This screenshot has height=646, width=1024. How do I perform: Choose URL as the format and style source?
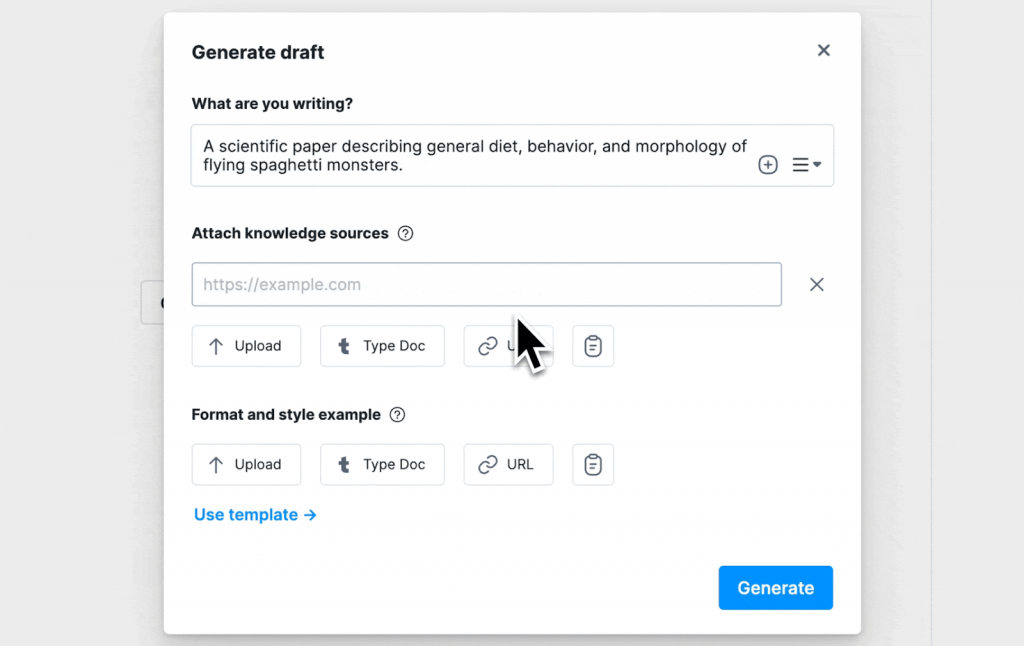click(x=508, y=464)
